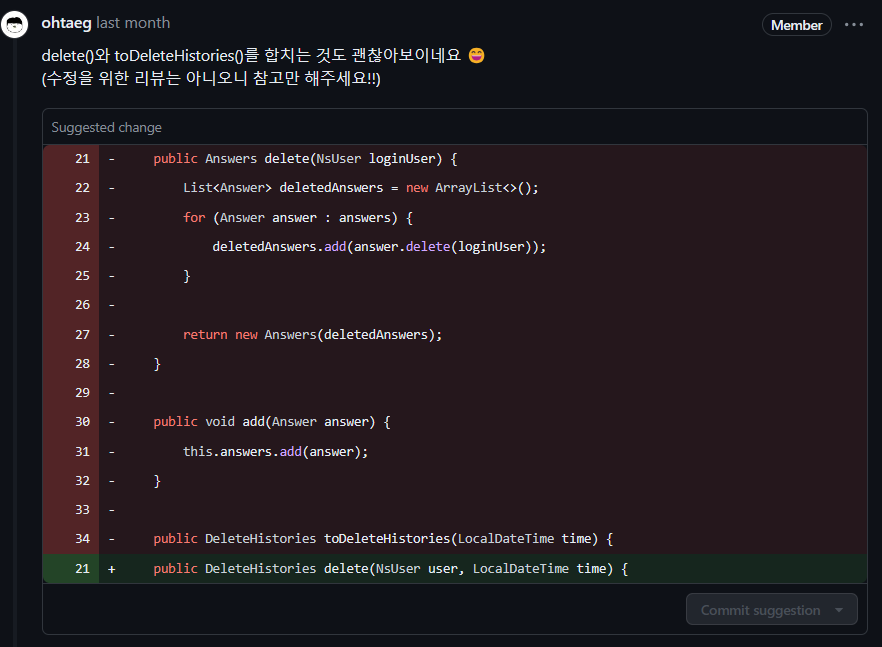Click the 'Suggested change' header text
882x647 pixels.
[x=106, y=128]
